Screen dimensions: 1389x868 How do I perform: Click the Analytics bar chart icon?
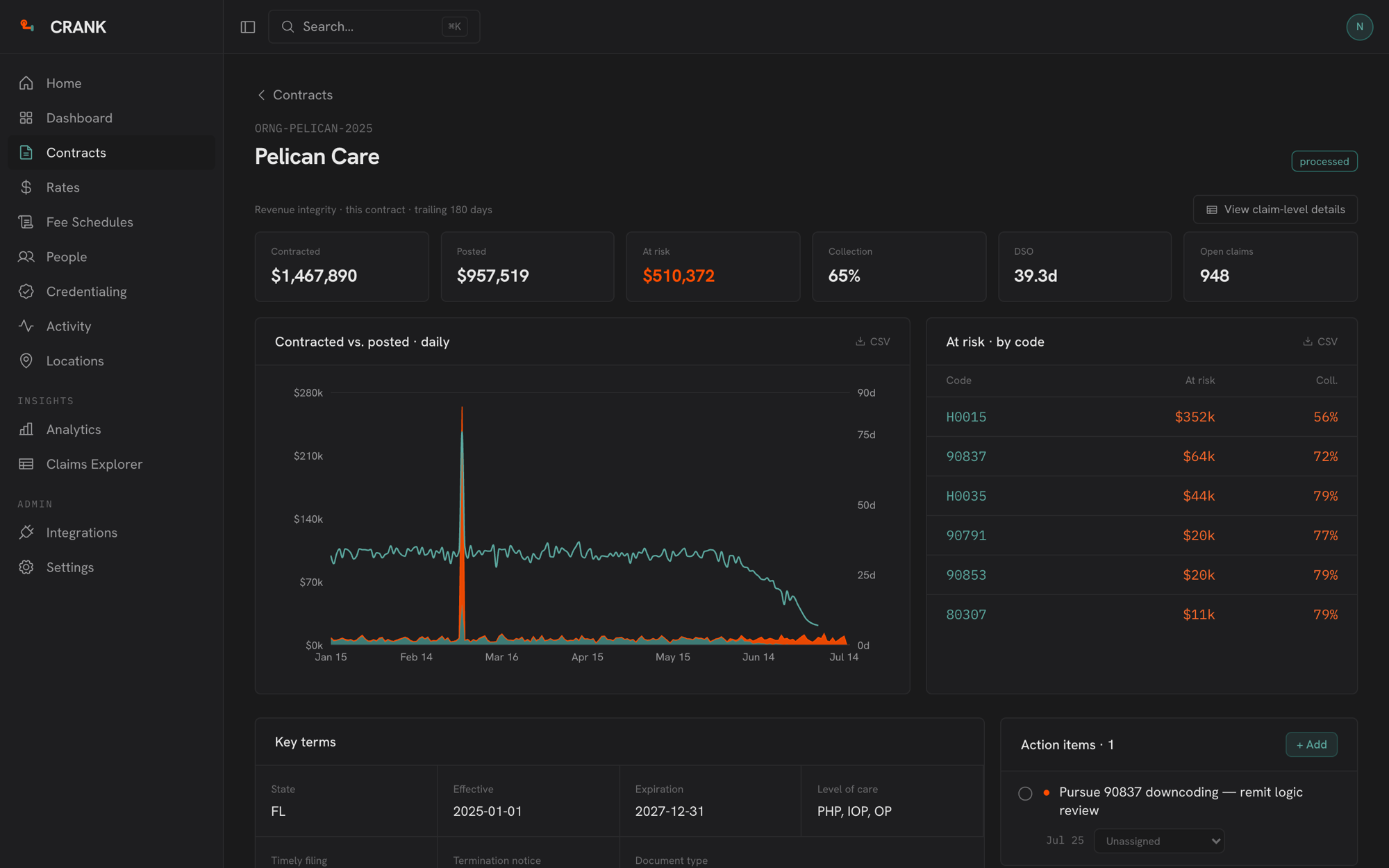pos(26,429)
